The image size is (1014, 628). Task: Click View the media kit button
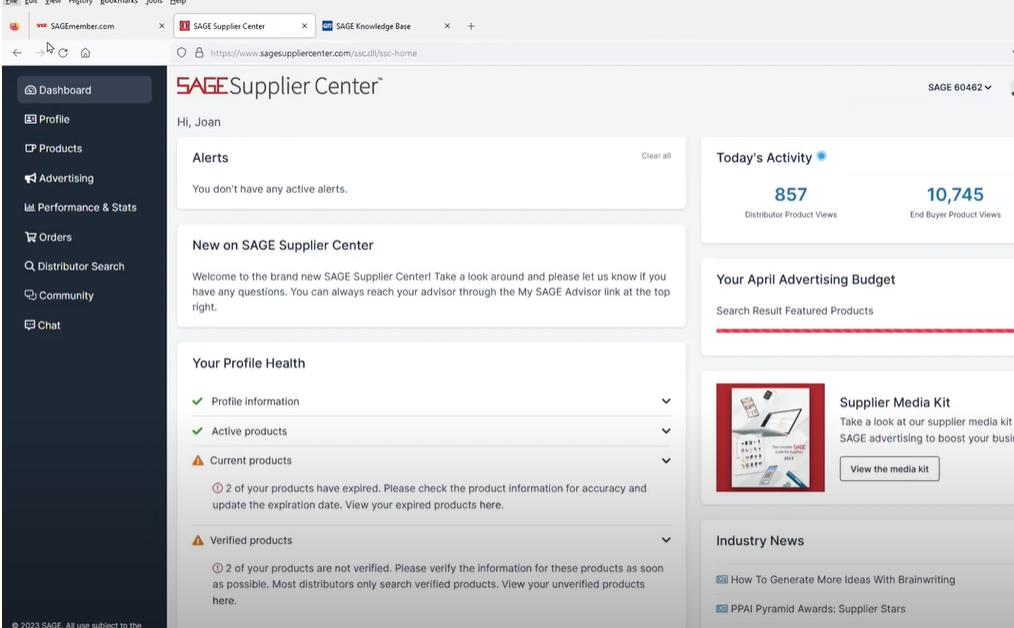click(889, 469)
